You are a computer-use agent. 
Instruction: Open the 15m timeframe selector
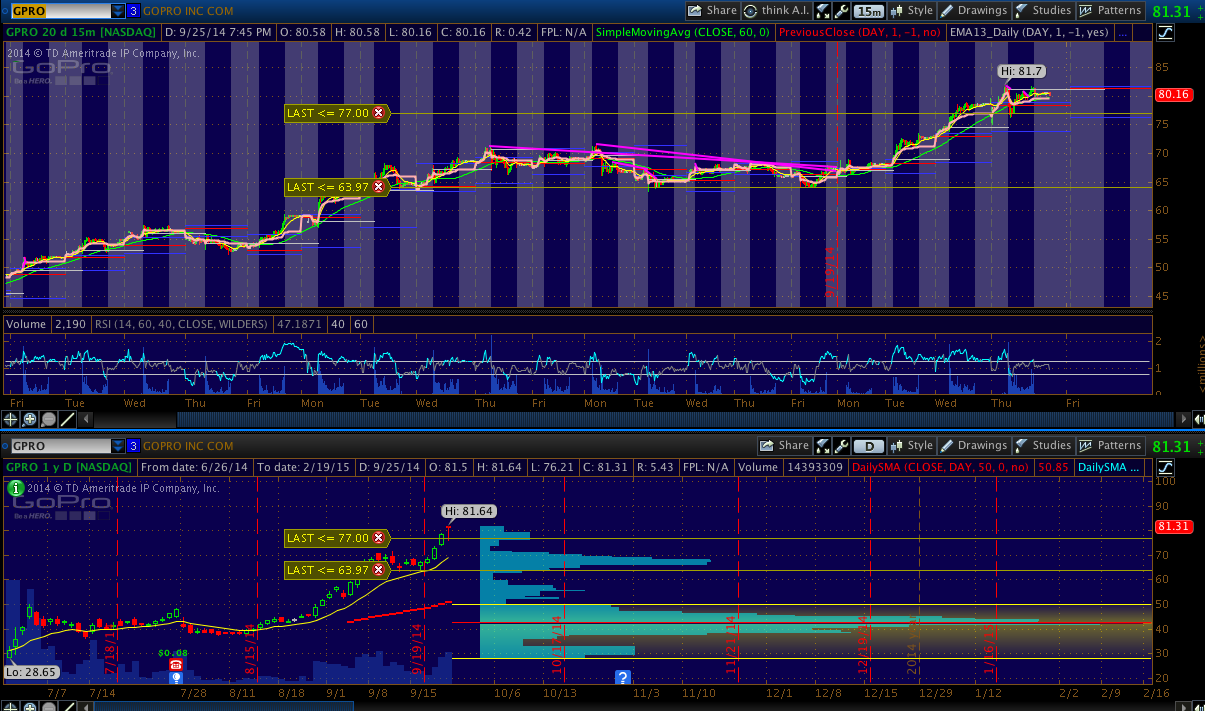pyautogui.click(x=869, y=11)
